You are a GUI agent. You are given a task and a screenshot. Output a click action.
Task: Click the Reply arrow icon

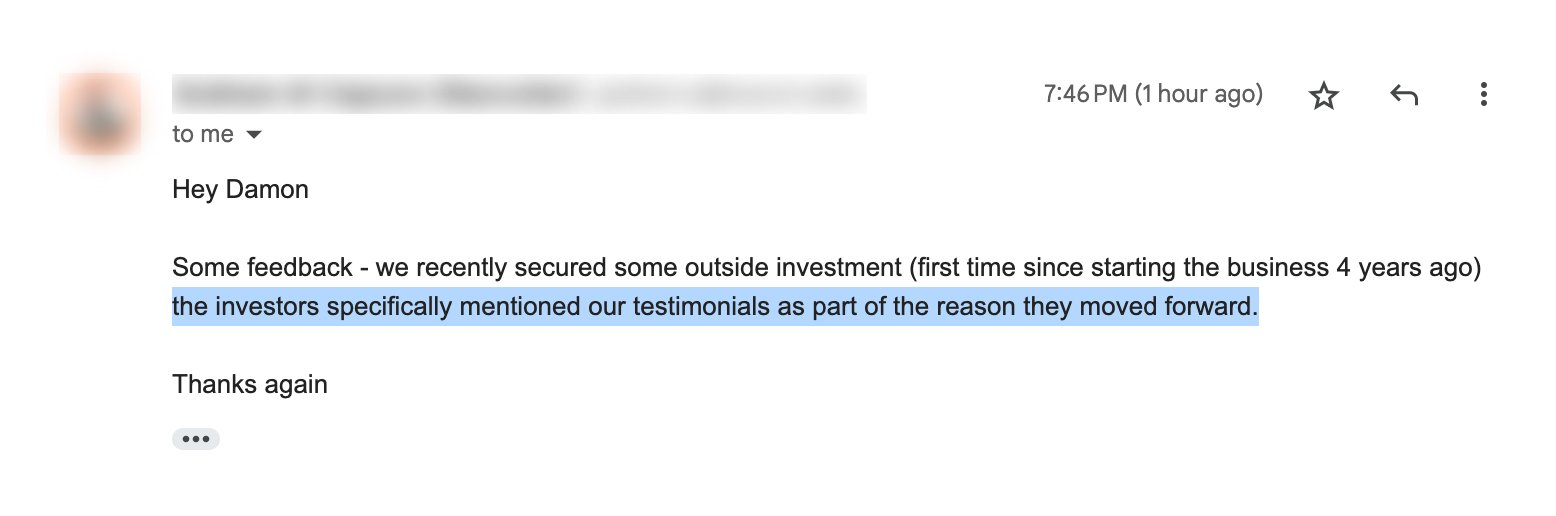click(x=1404, y=96)
